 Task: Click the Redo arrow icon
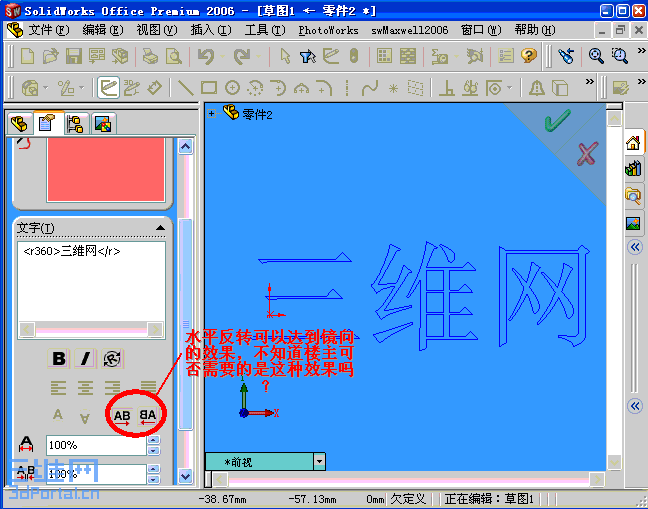[242, 56]
